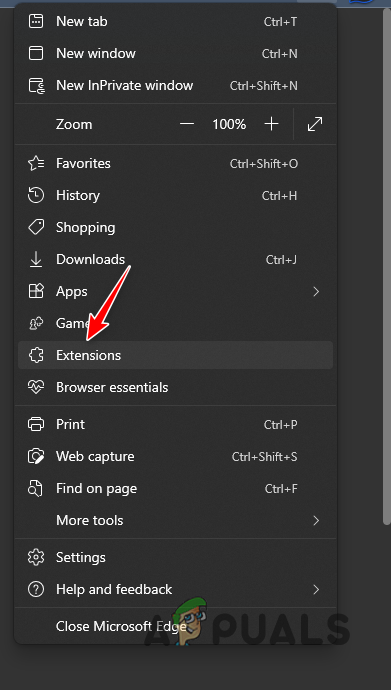Click the Ctrl+Shift+N shortcut text
391x690 pixels.
pos(264,85)
